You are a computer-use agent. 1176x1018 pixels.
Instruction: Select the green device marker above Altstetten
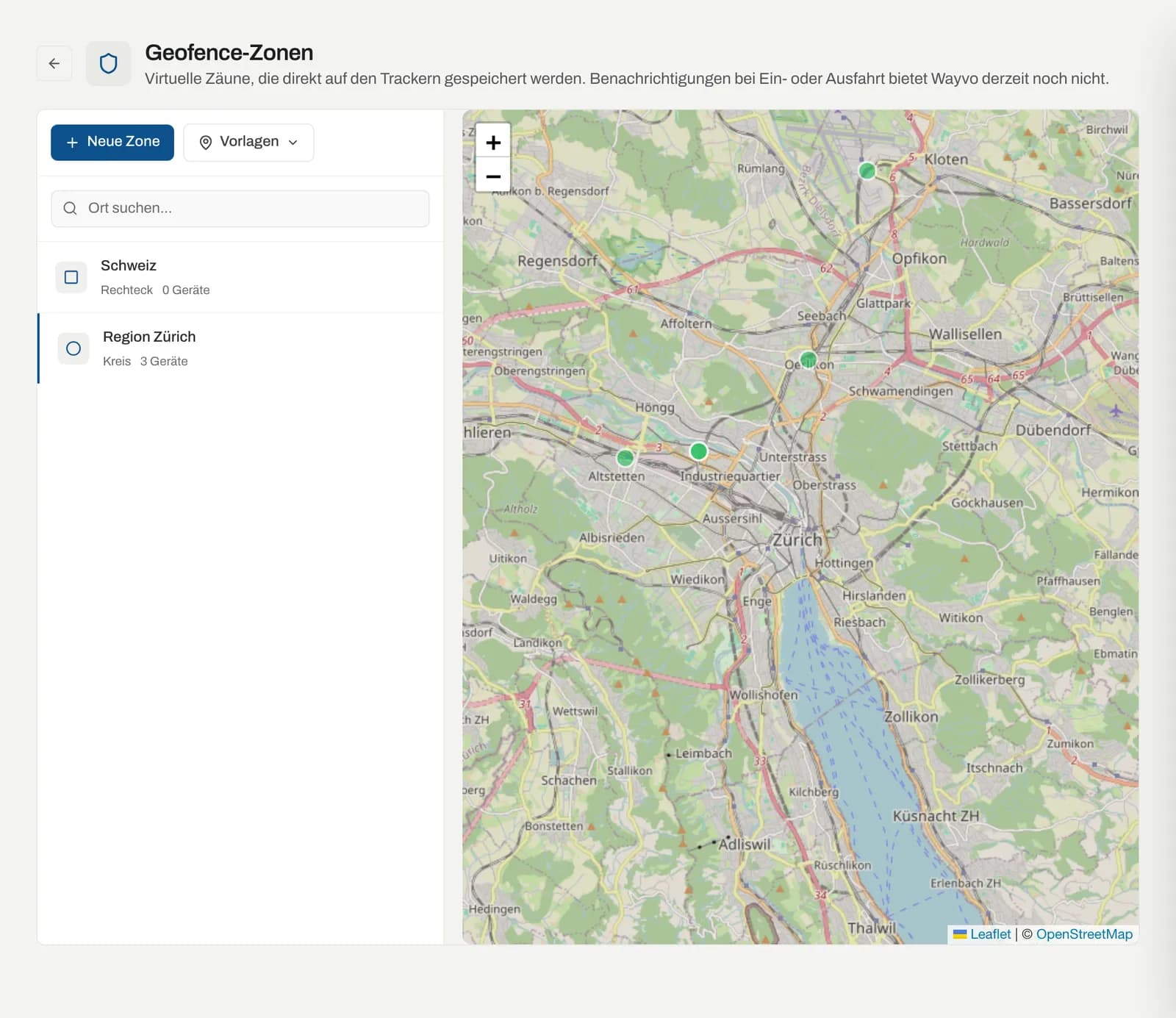(x=625, y=458)
